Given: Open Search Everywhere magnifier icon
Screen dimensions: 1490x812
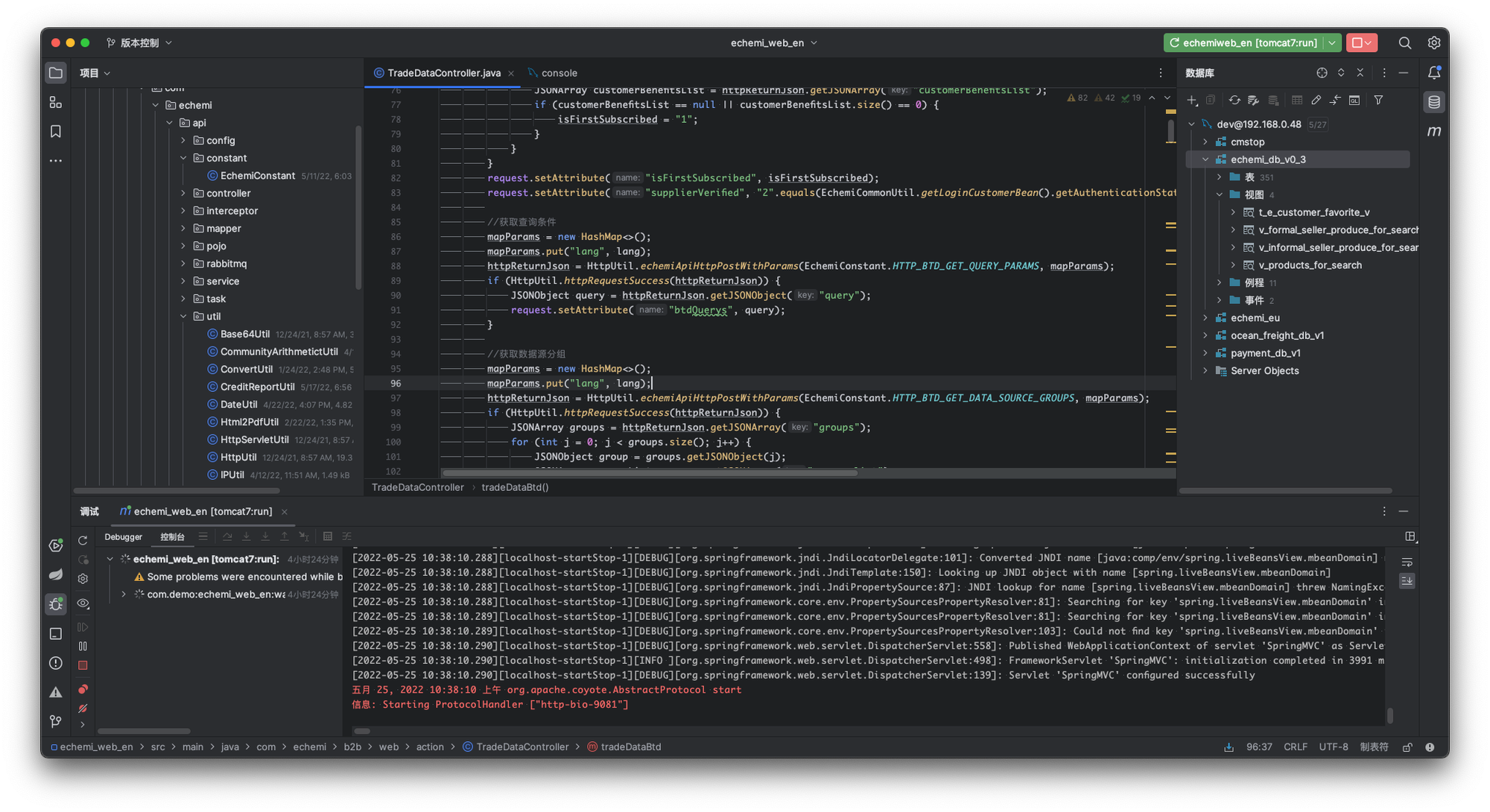Looking at the screenshot, I should point(1405,43).
